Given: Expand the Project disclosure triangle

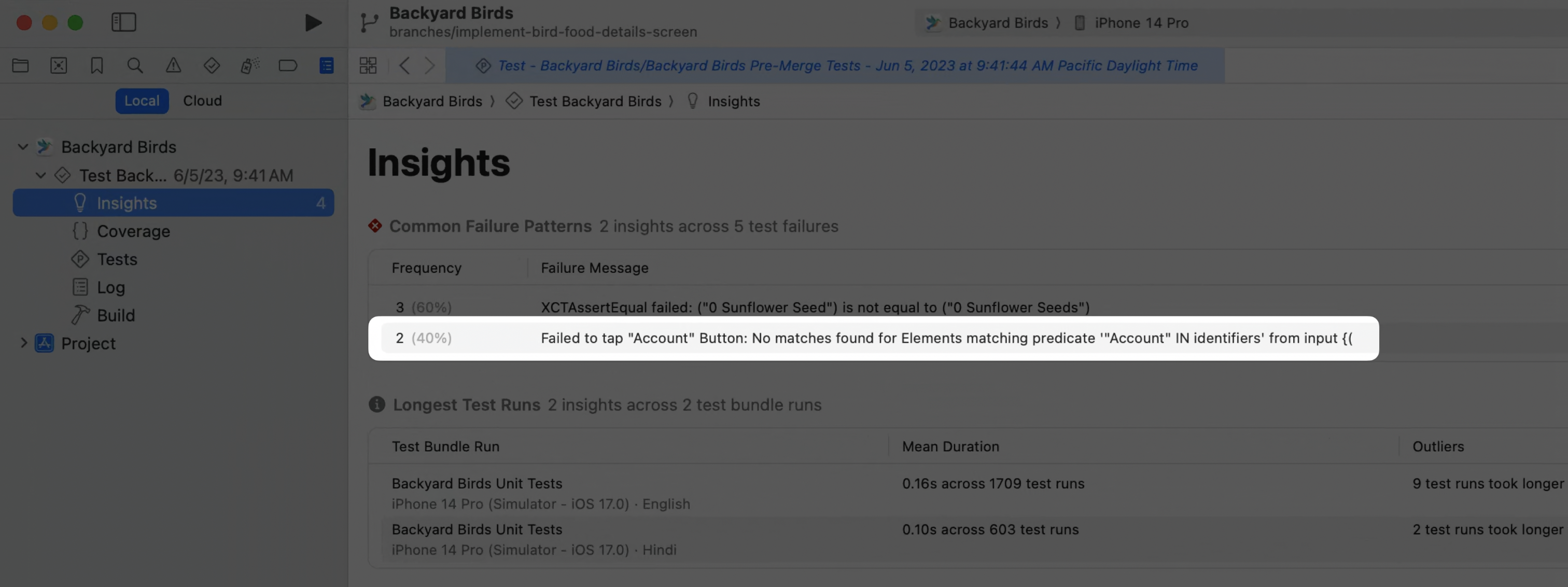Looking at the screenshot, I should point(23,343).
